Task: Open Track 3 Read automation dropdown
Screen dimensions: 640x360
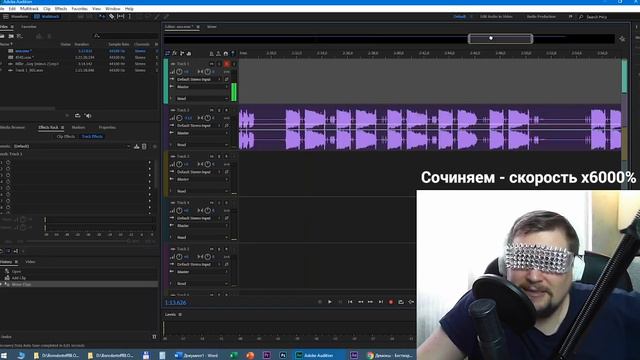Action: coord(202,191)
